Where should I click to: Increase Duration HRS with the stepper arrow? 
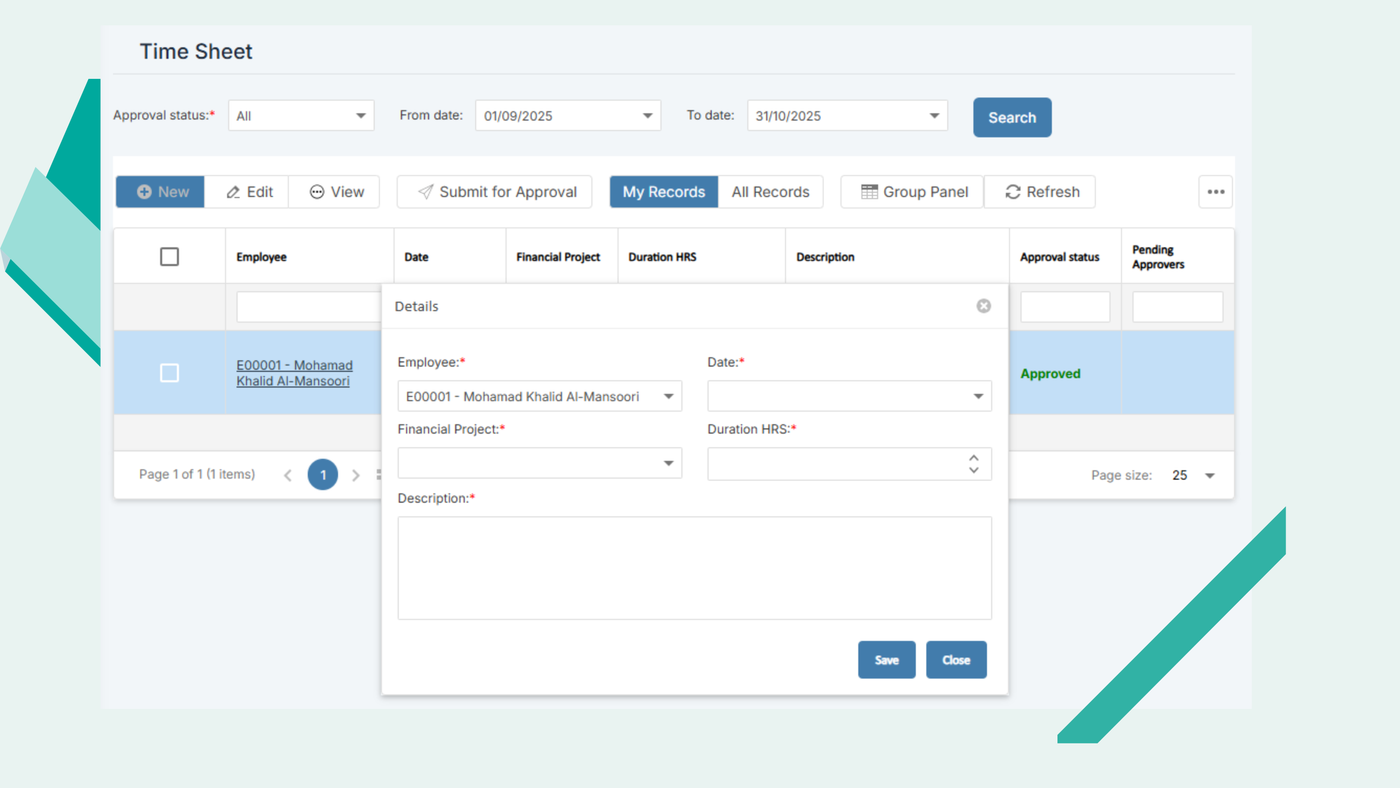[974, 458]
